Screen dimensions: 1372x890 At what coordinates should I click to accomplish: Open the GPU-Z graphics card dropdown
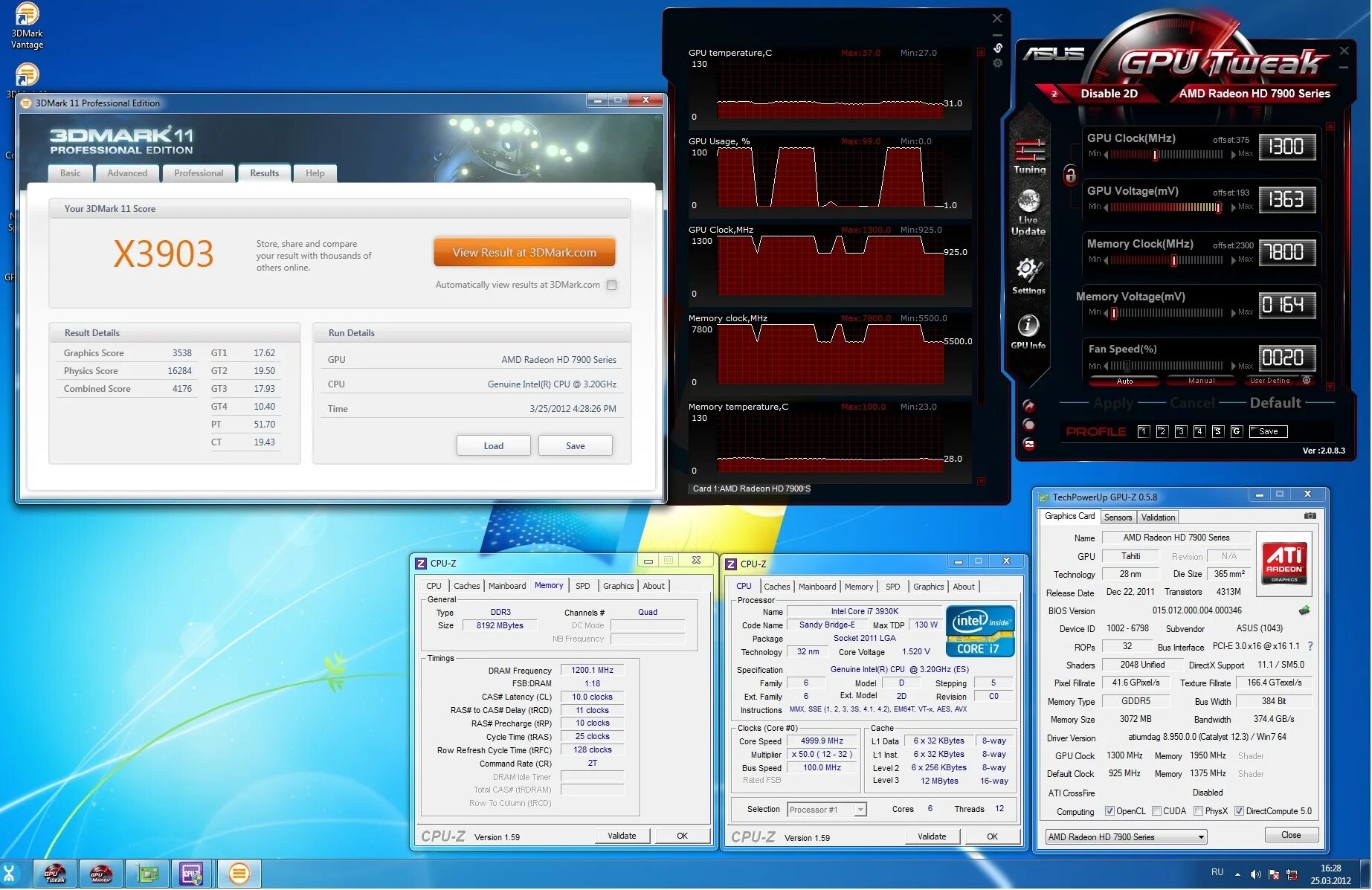[x=1126, y=837]
